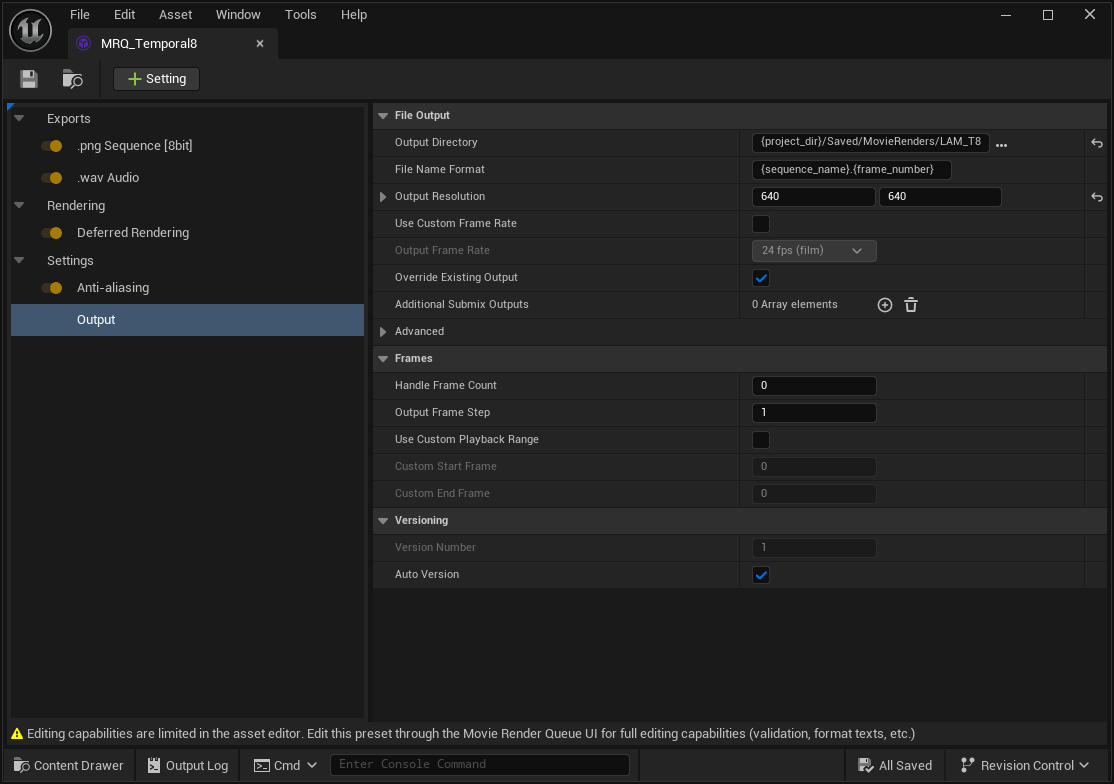
Task: Open the 24 fps (film) frame rate dropdown
Action: 813,251
